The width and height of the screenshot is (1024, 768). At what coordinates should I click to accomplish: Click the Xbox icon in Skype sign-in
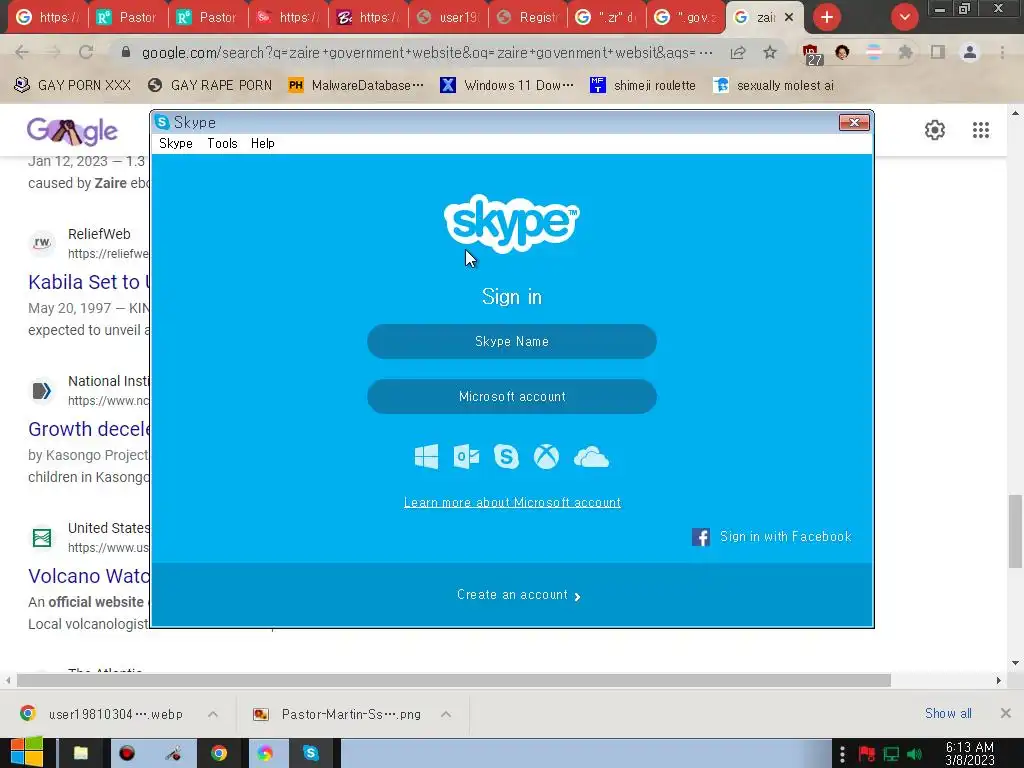[546, 456]
